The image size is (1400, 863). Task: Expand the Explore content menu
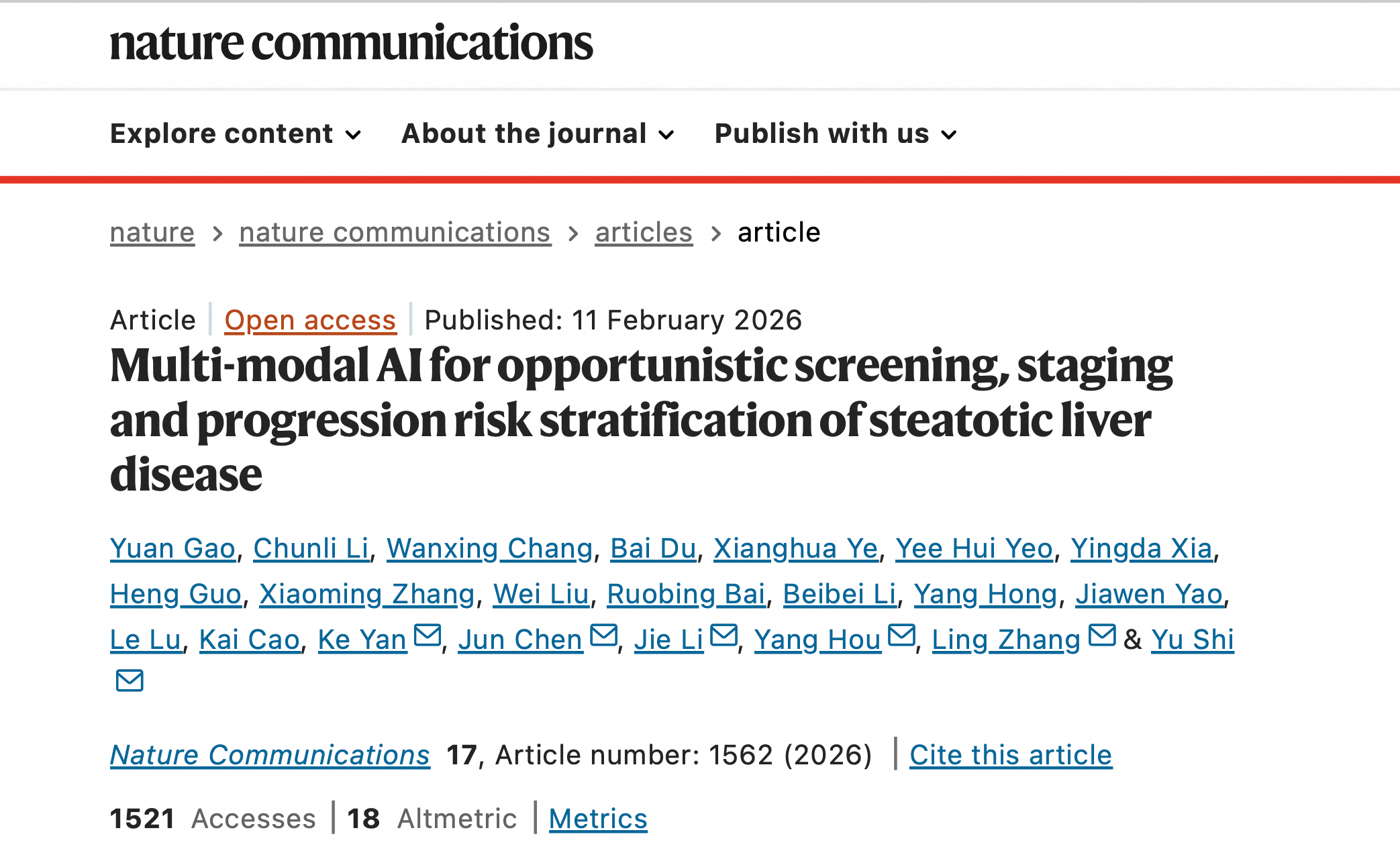click(236, 134)
